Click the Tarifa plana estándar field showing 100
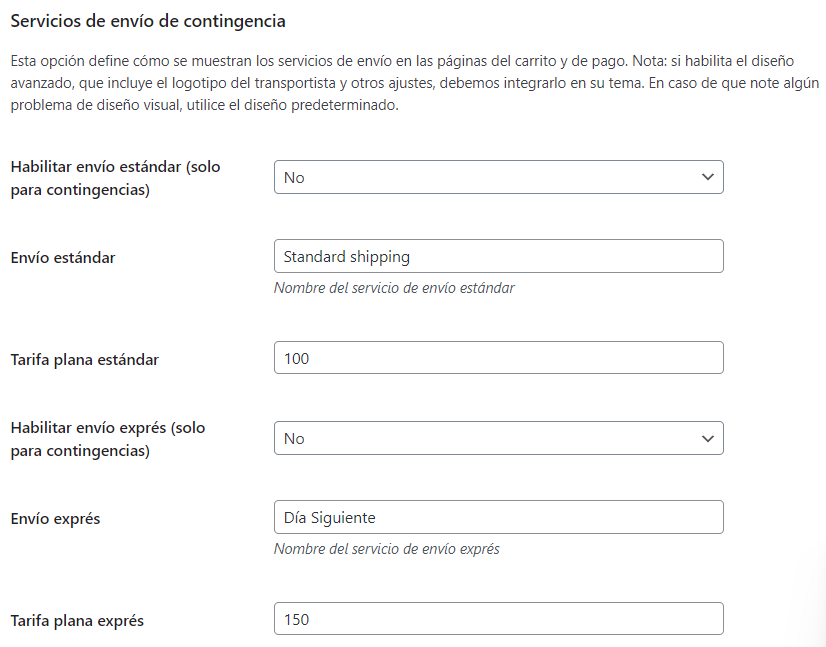The width and height of the screenshot is (826, 647). tap(498, 358)
